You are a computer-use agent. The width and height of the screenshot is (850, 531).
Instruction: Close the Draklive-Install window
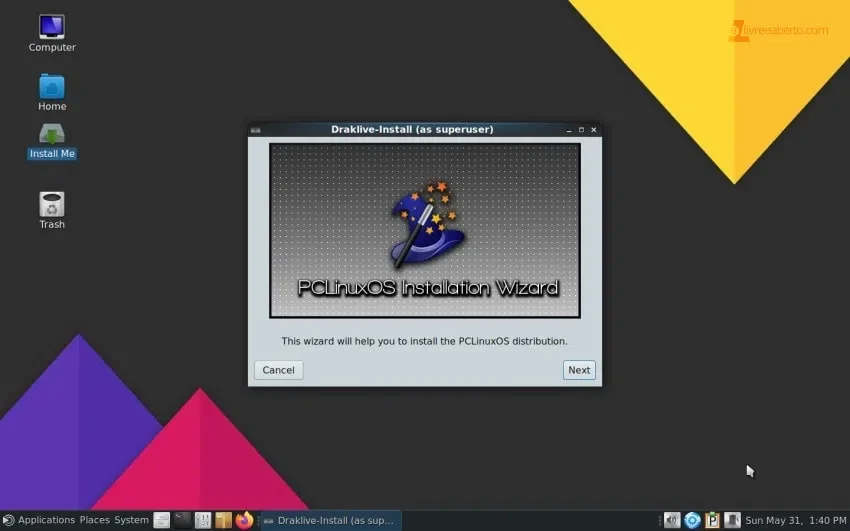coord(594,130)
